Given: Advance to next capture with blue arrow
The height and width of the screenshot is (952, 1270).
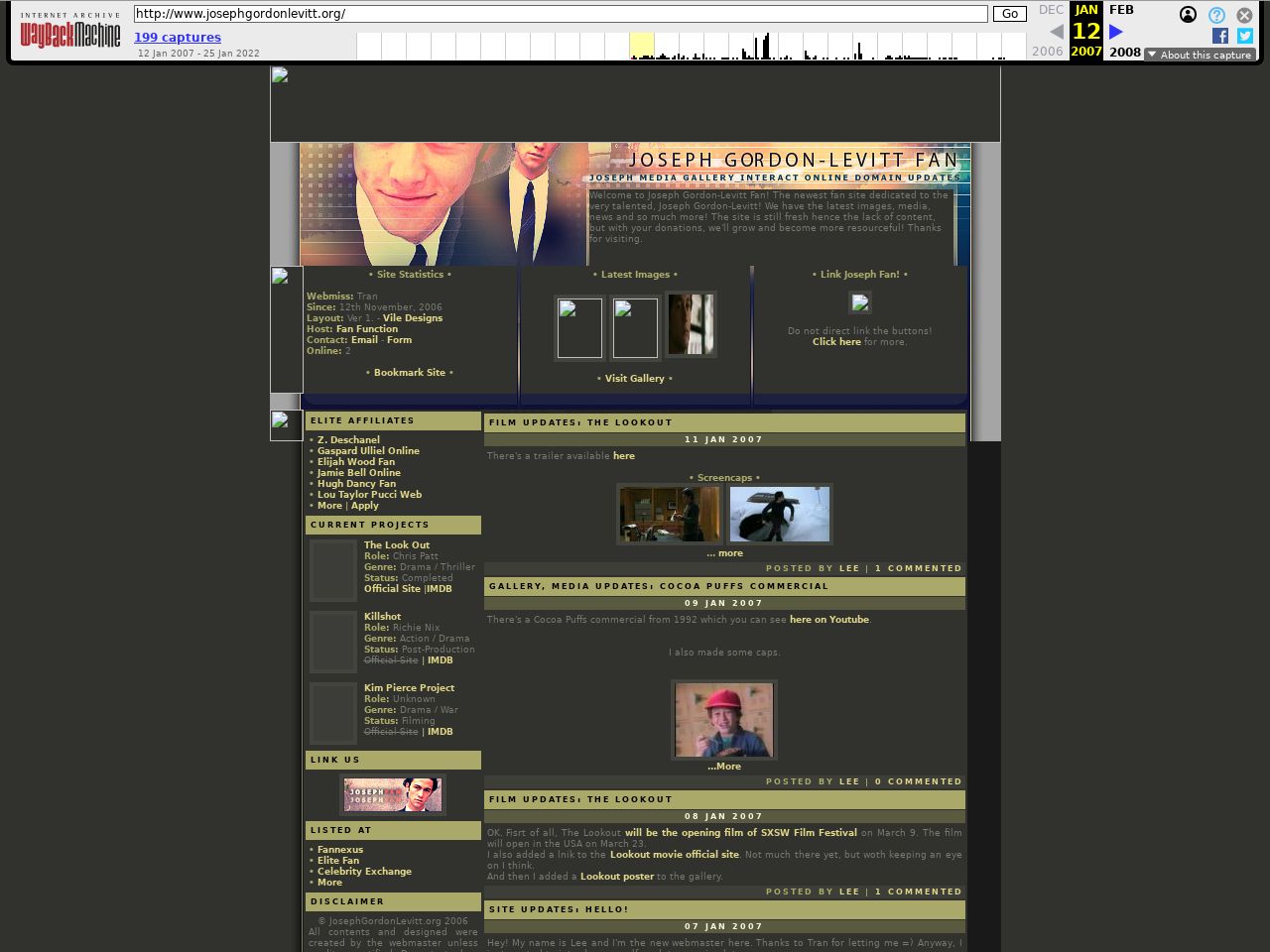Looking at the screenshot, I should (1116, 32).
